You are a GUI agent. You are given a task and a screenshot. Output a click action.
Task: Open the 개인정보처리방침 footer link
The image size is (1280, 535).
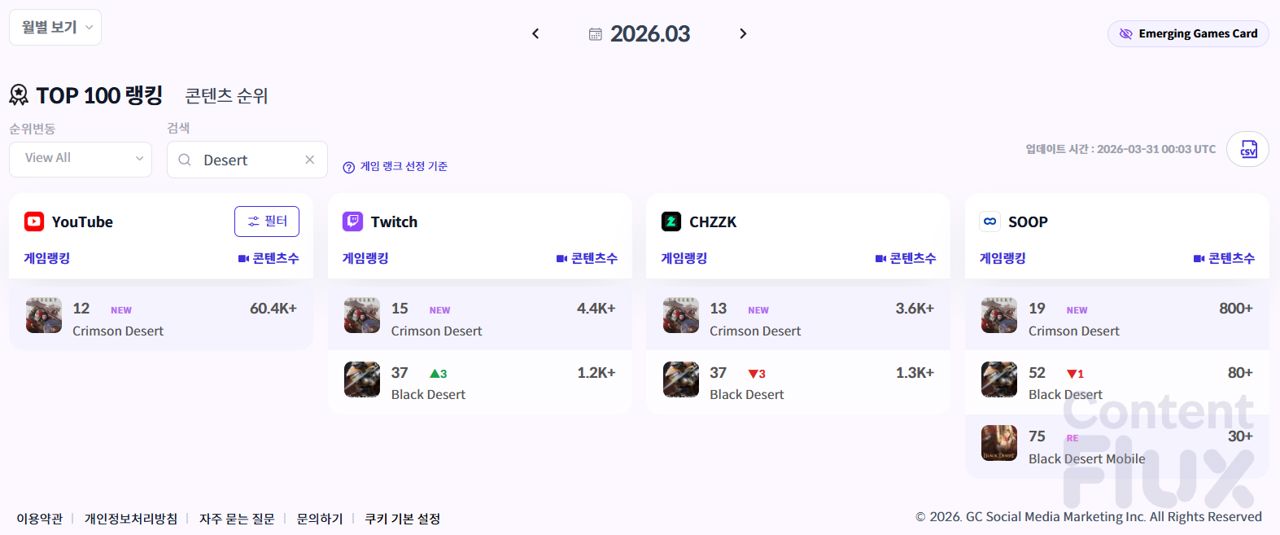tap(131, 518)
